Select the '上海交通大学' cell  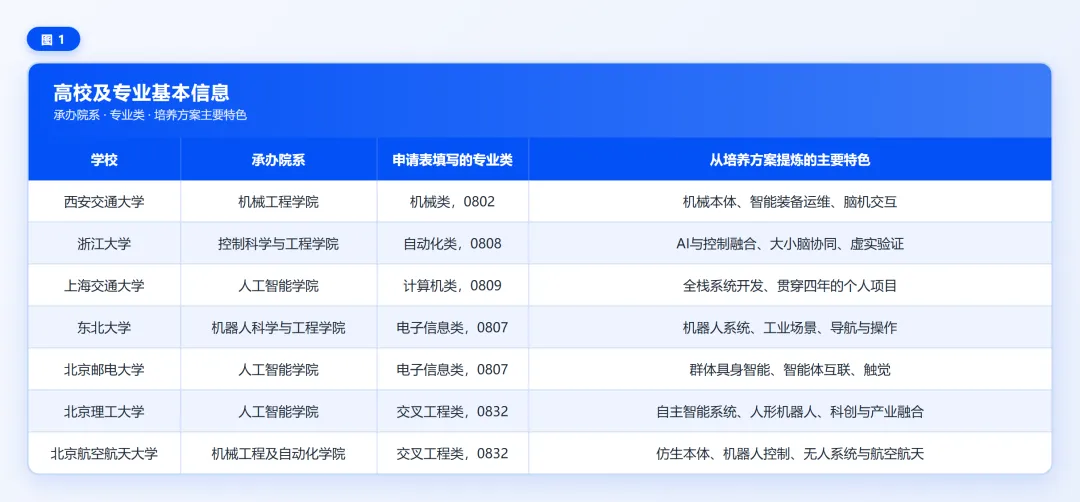(x=105, y=286)
